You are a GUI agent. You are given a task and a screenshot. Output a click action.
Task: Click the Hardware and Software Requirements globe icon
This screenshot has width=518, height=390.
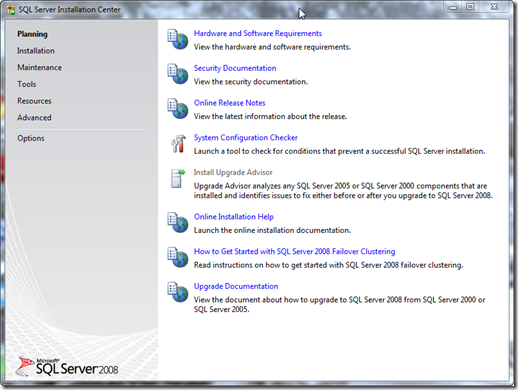tap(178, 39)
